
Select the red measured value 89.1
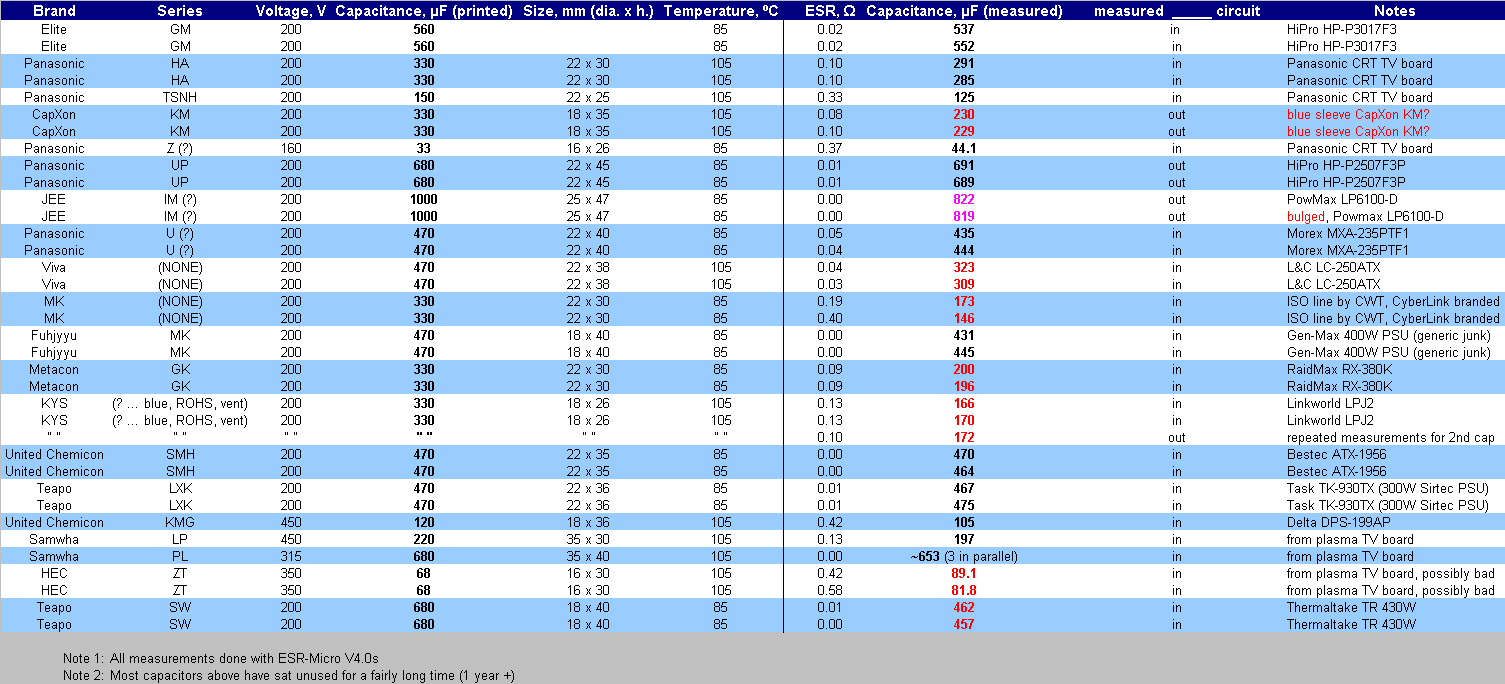(x=964, y=573)
